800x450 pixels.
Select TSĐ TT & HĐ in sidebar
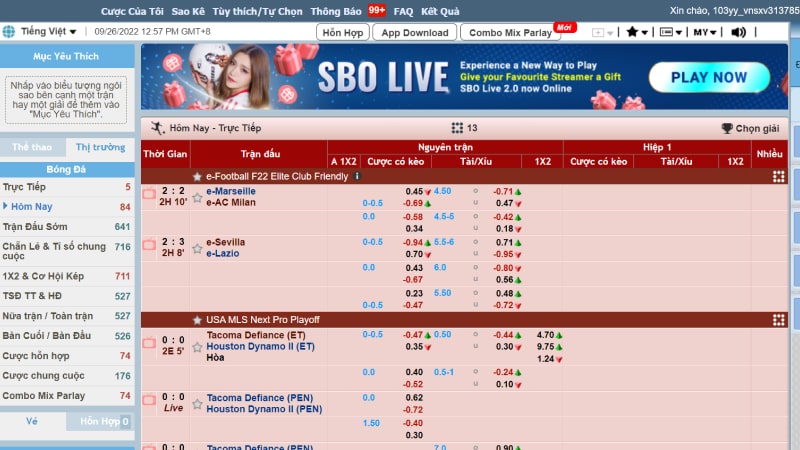point(67,296)
